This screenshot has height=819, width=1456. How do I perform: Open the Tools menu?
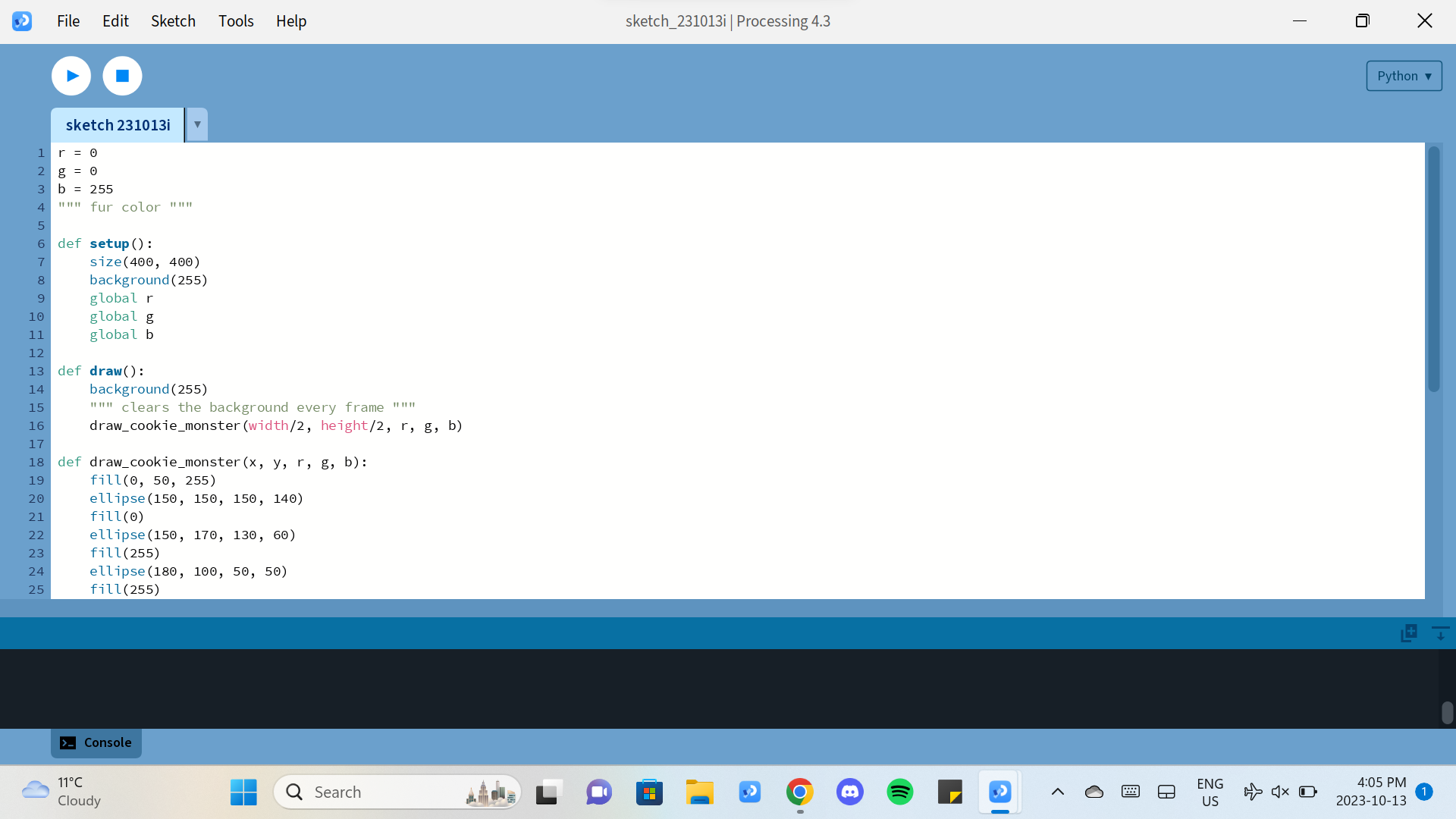click(x=236, y=20)
